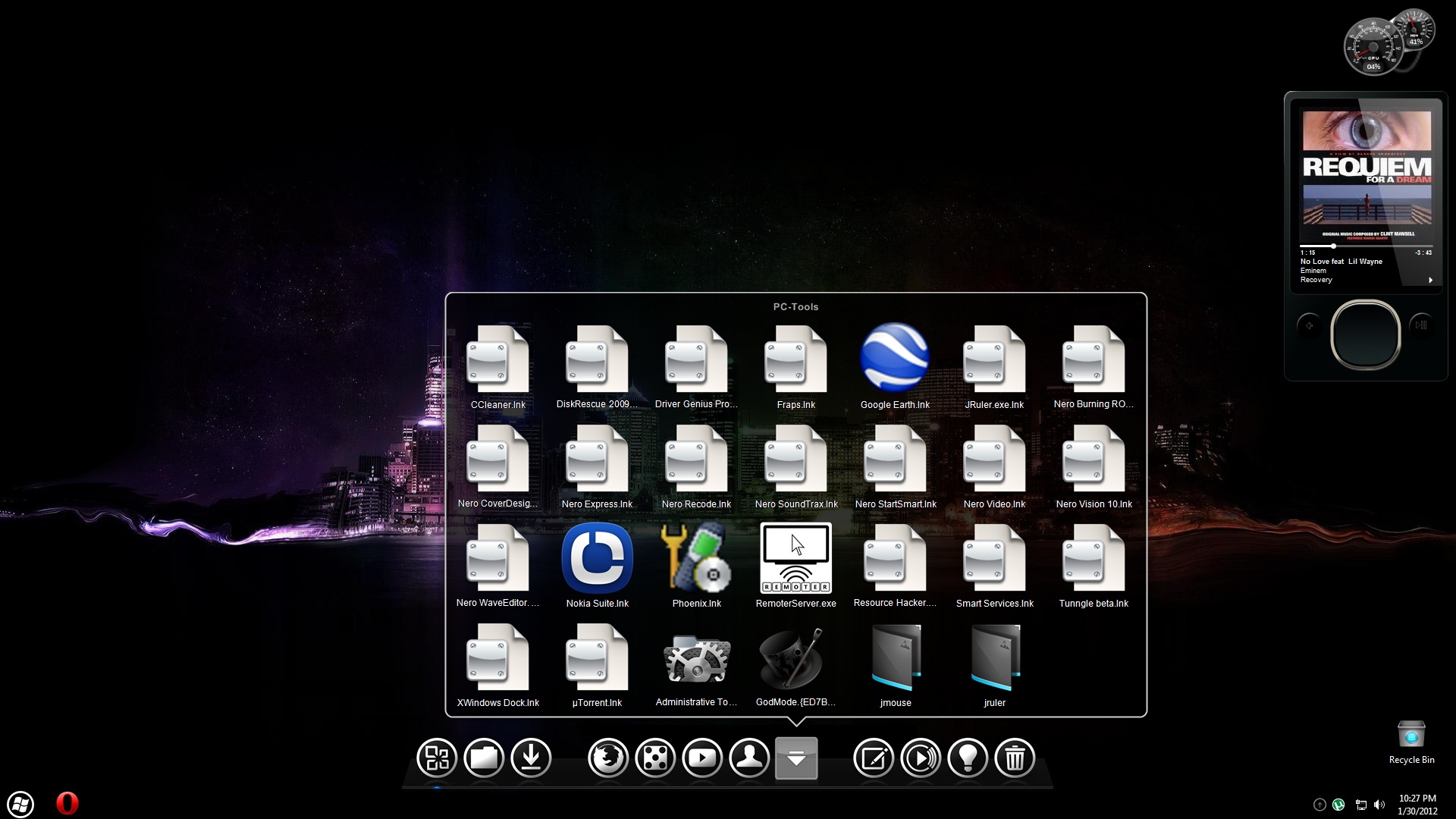Click the volume speaker tray icon
The height and width of the screenshot is (819, 1456).
click(x=1379, y=805)
